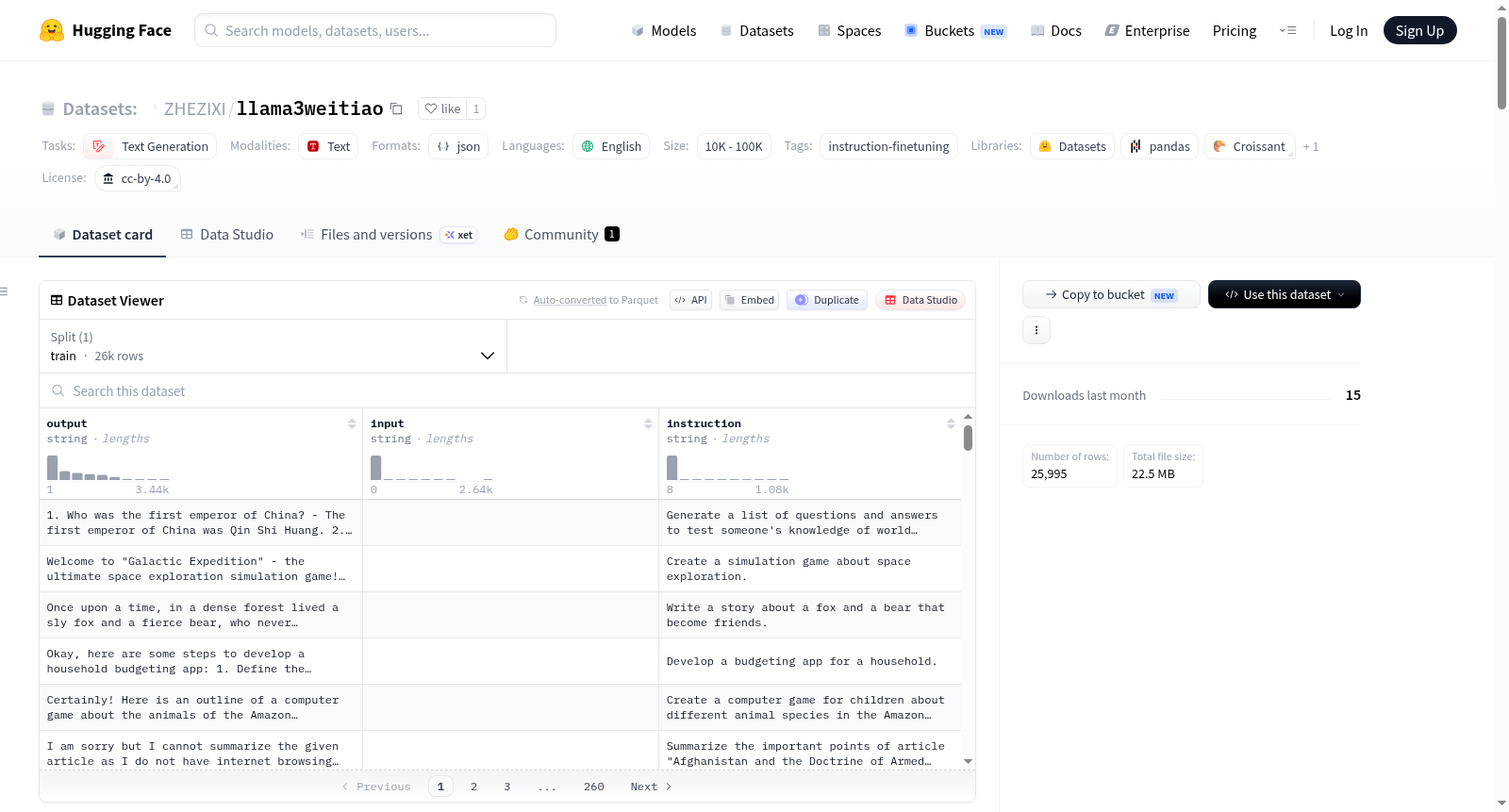Focus the Search this dataset field
Viewport: 1509px width, 812px height.
[x=507, y=391]
